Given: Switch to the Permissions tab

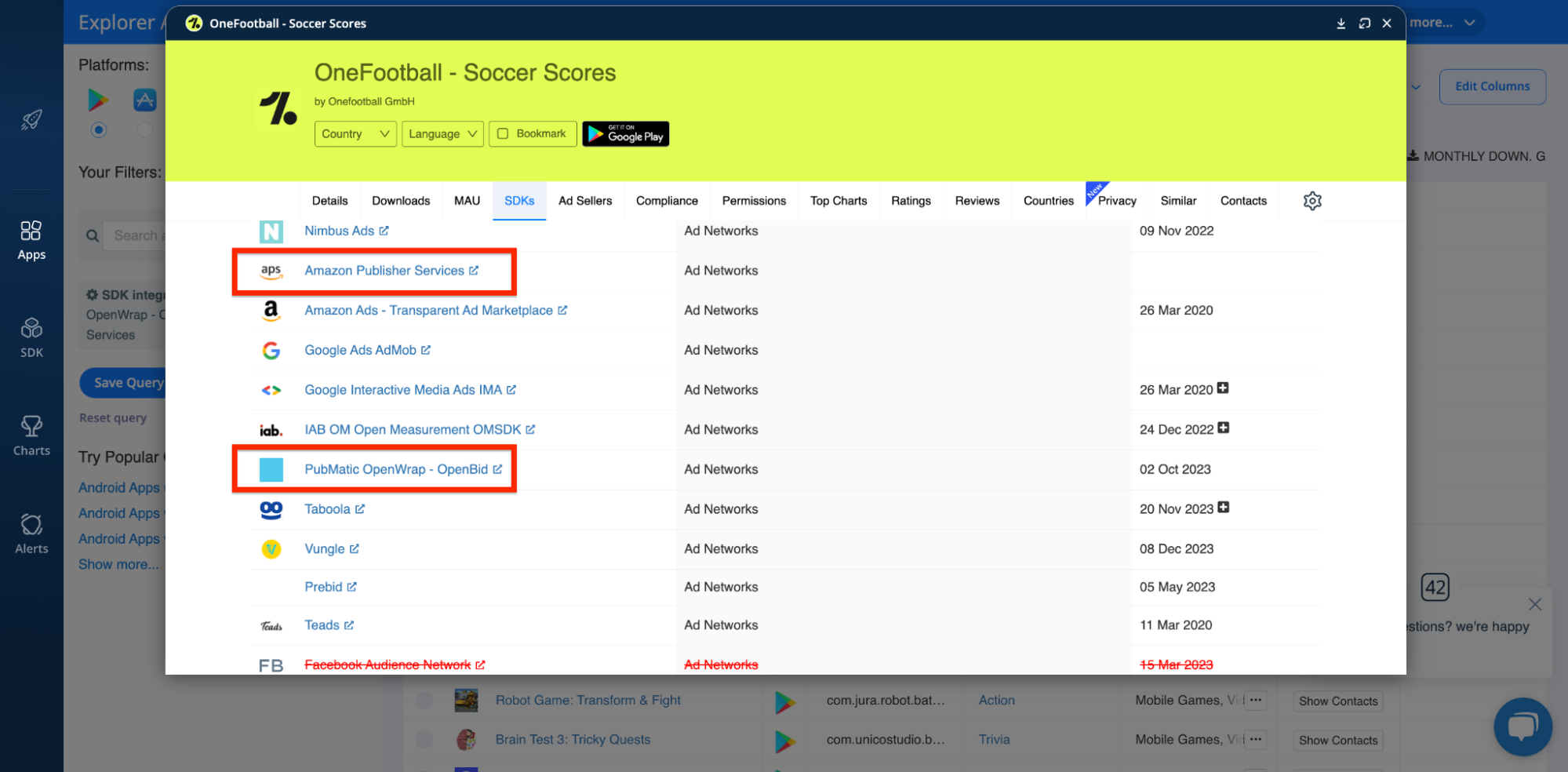Looking at the screenshot, I should click(x=754, y=201).
